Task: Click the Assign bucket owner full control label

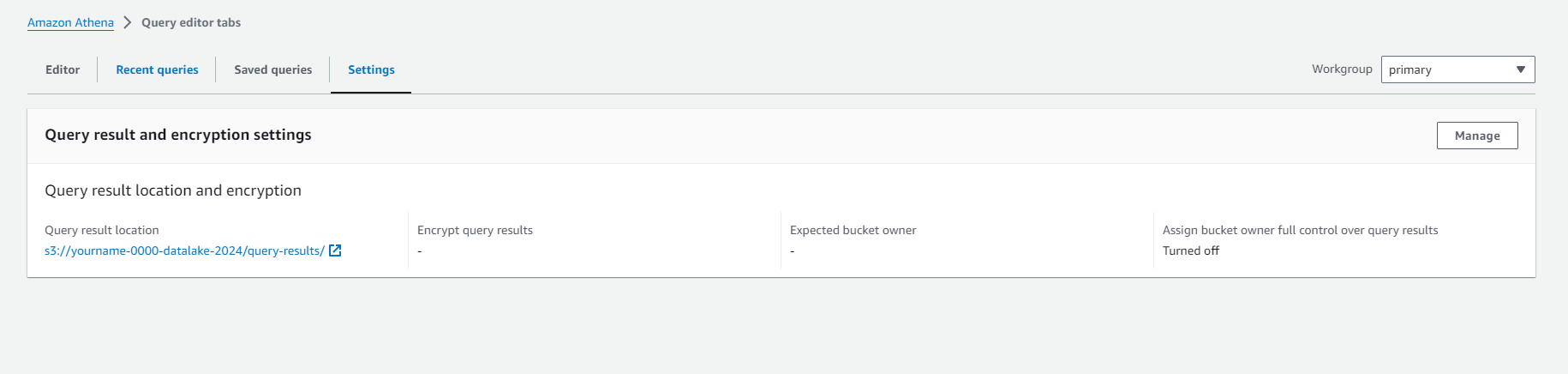Action: coord(1300,230)
